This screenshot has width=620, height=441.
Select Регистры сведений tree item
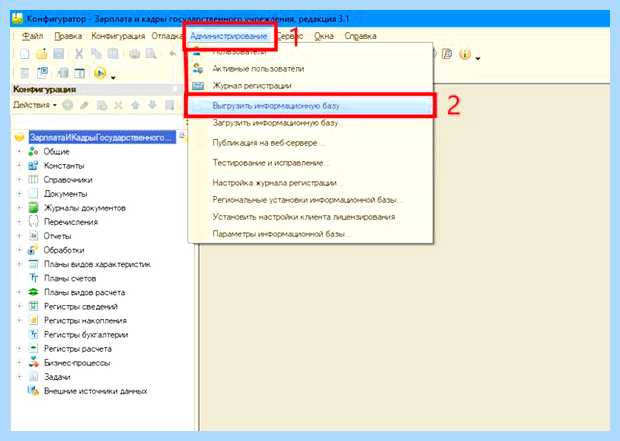click(x=81, y=307)
